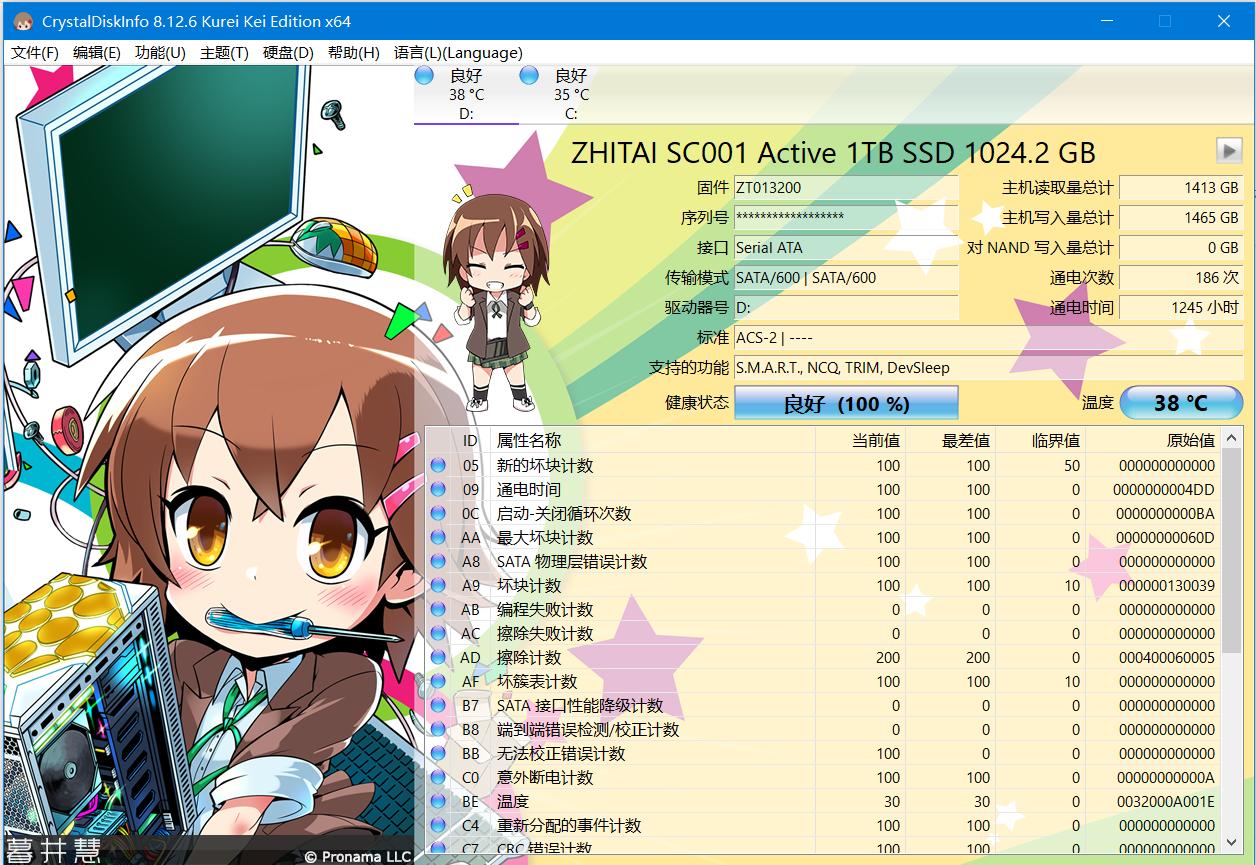Click the 接口 field showing Serial ATA

click(846, 247)
